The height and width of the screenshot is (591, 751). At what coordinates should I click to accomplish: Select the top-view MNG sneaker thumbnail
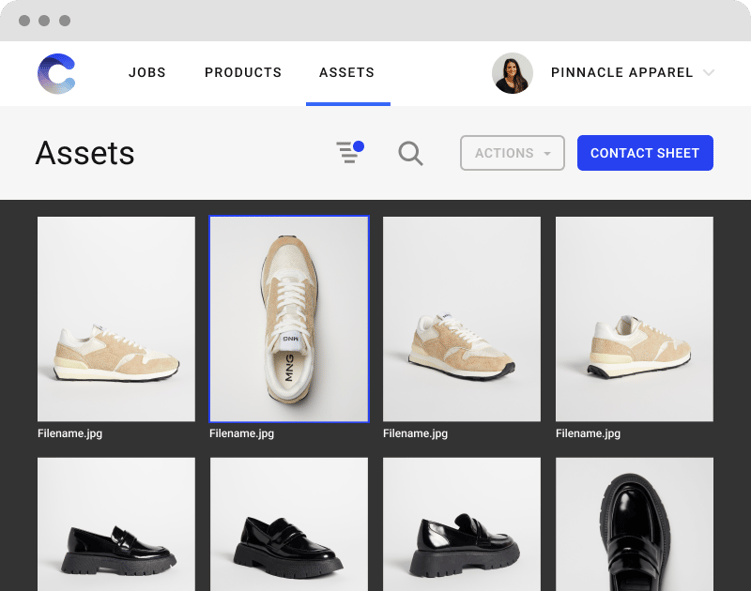point(289,319)
